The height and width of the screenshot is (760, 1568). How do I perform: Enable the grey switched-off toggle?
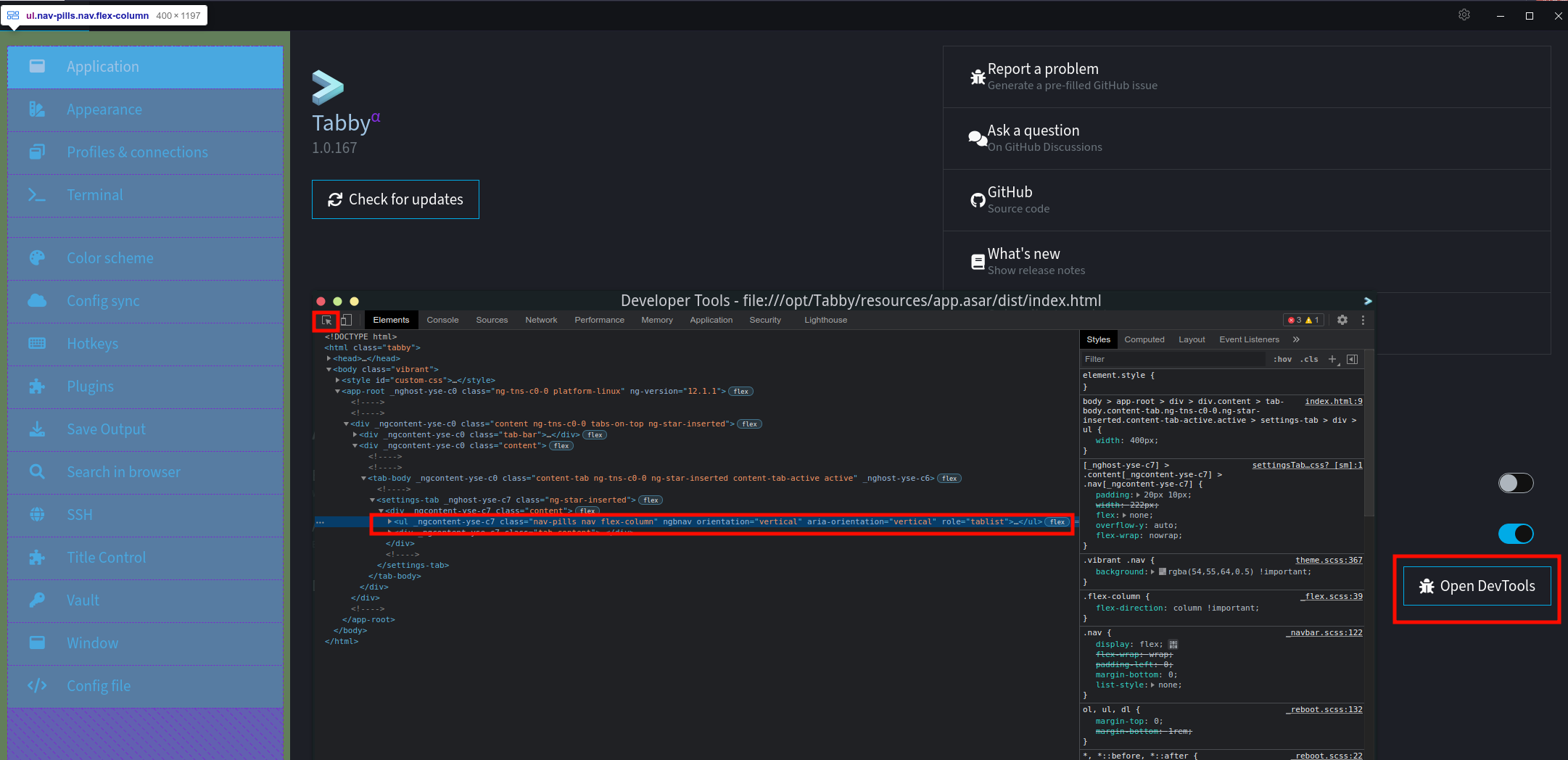1516,483
